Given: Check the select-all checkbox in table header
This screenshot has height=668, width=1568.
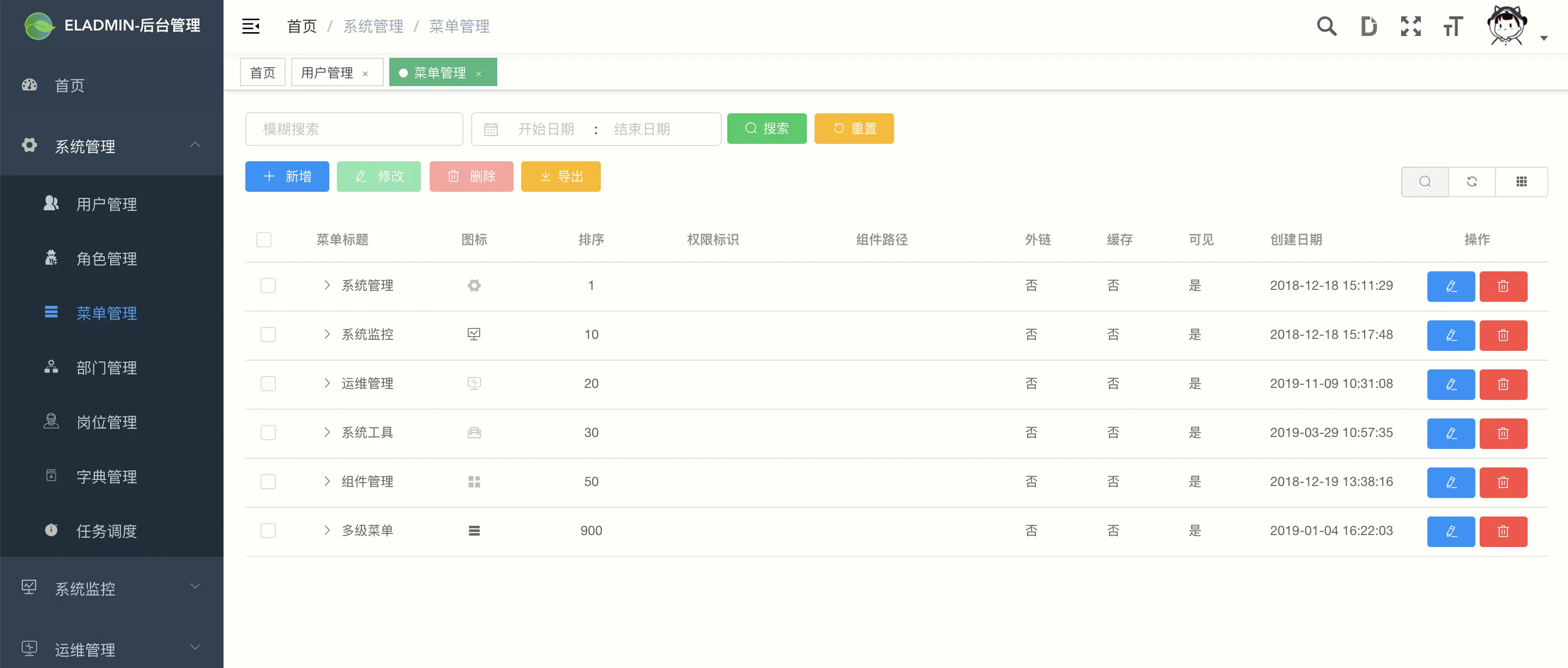Looking at the screenshot, I should (x=263, y=240).
